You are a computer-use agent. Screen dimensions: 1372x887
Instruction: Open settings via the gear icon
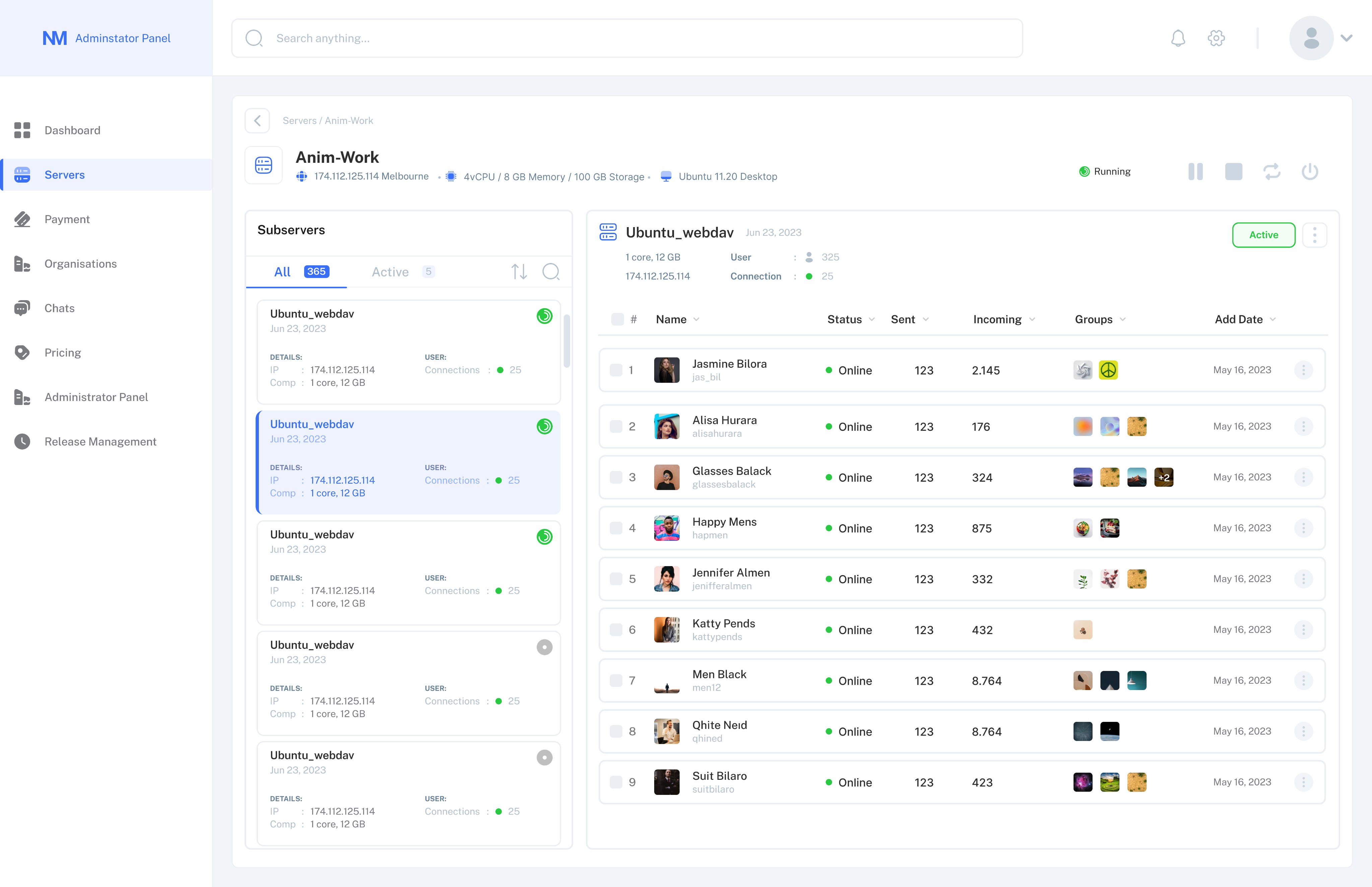click(1216, 38)
